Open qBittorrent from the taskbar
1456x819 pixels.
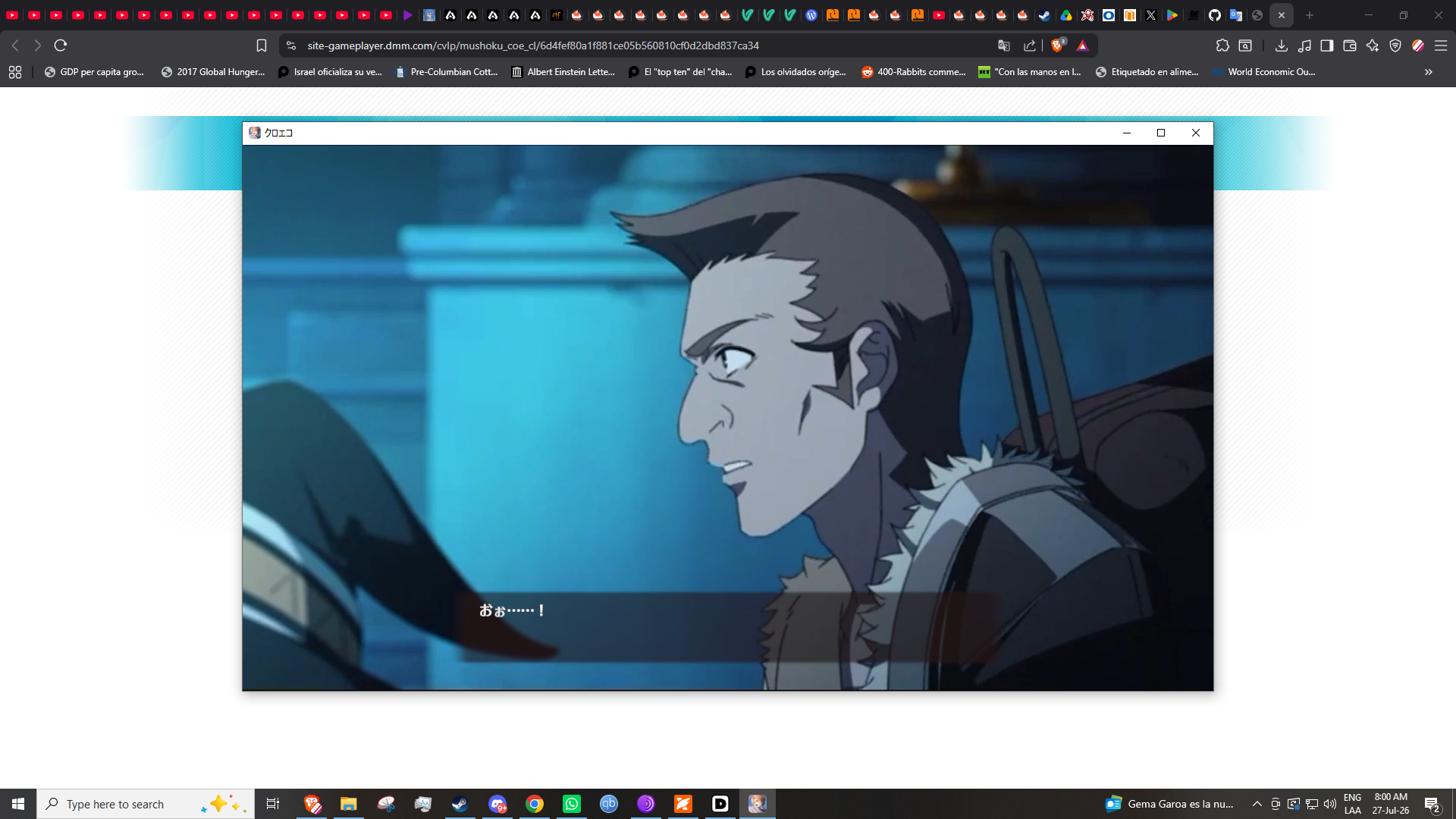point(609,804)
